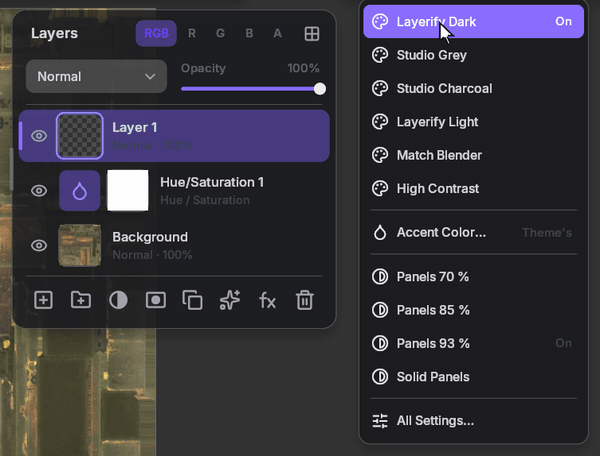Choose Solid Panels option

474,377
